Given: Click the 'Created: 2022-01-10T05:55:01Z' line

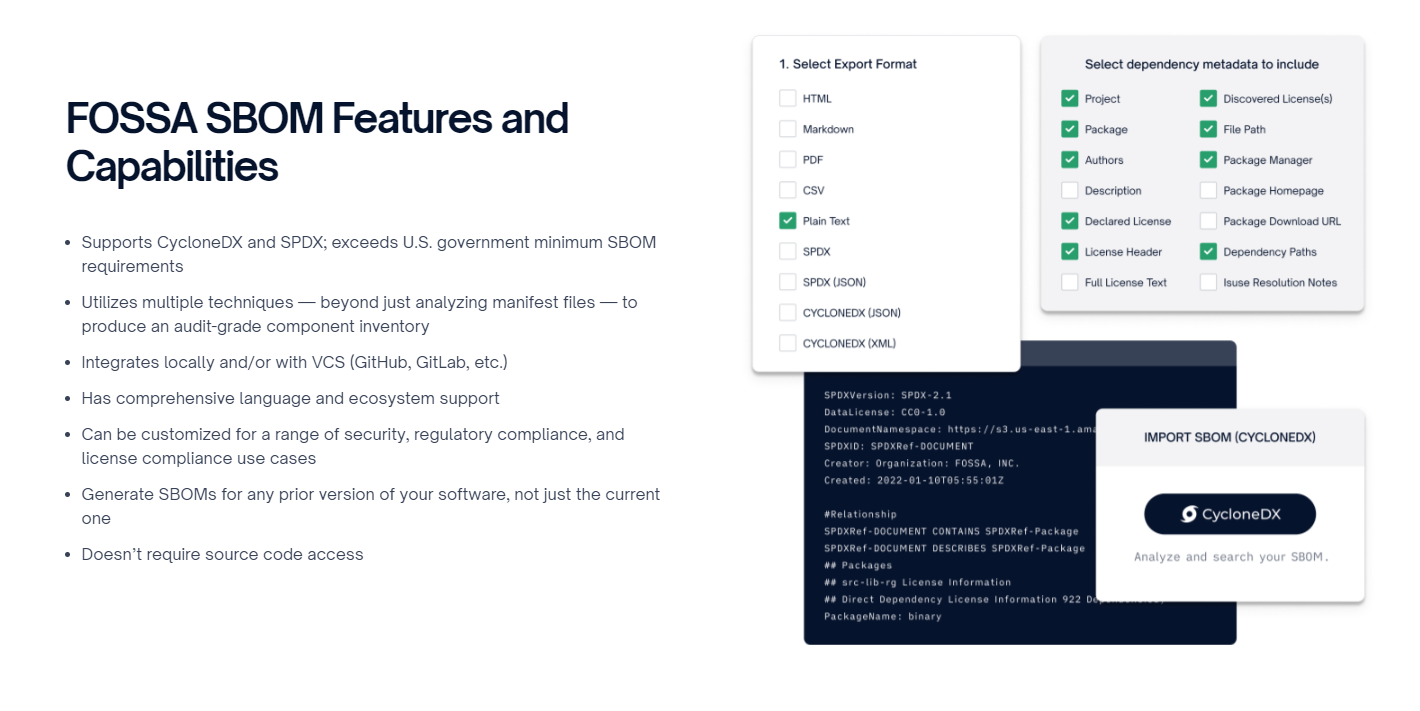Looking at the screenshot, I should pos(913,480).
